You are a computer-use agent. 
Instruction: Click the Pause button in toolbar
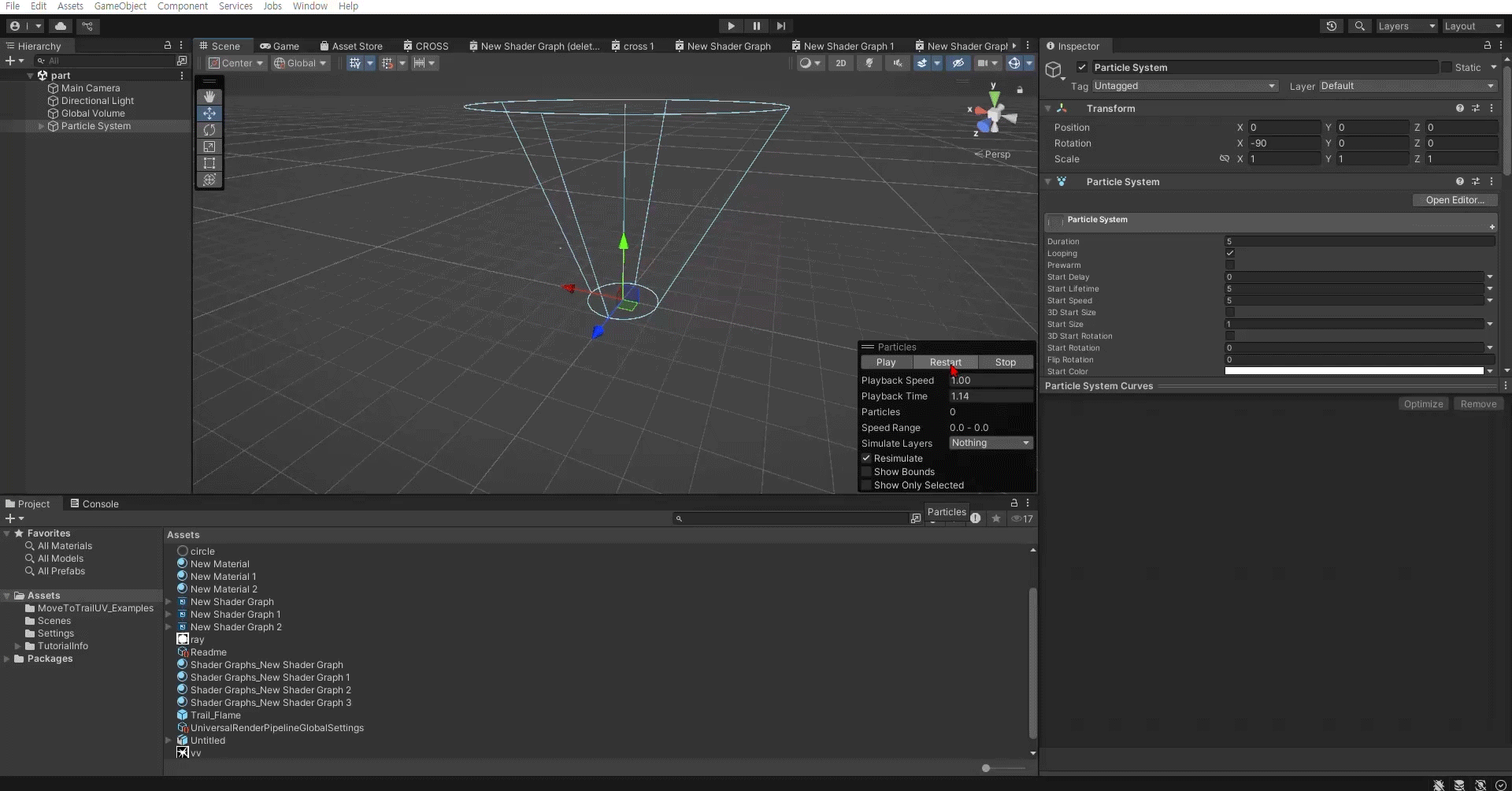[x=756, y=26]
